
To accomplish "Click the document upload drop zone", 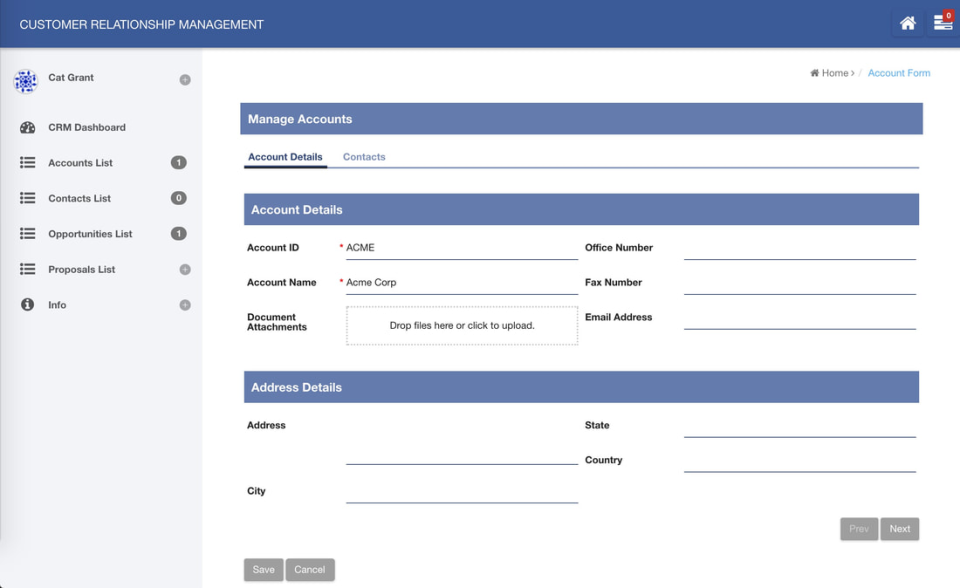I will click(x=462, y=326).
